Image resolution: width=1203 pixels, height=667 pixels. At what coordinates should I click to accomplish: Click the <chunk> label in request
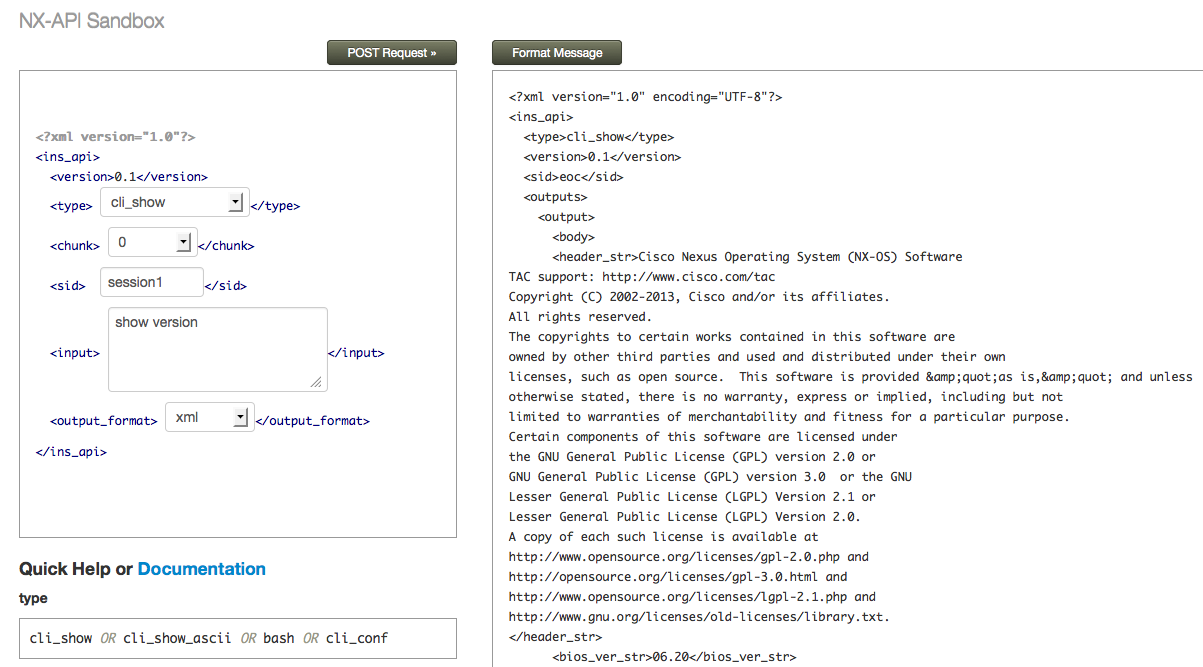(x=75, y=245)
